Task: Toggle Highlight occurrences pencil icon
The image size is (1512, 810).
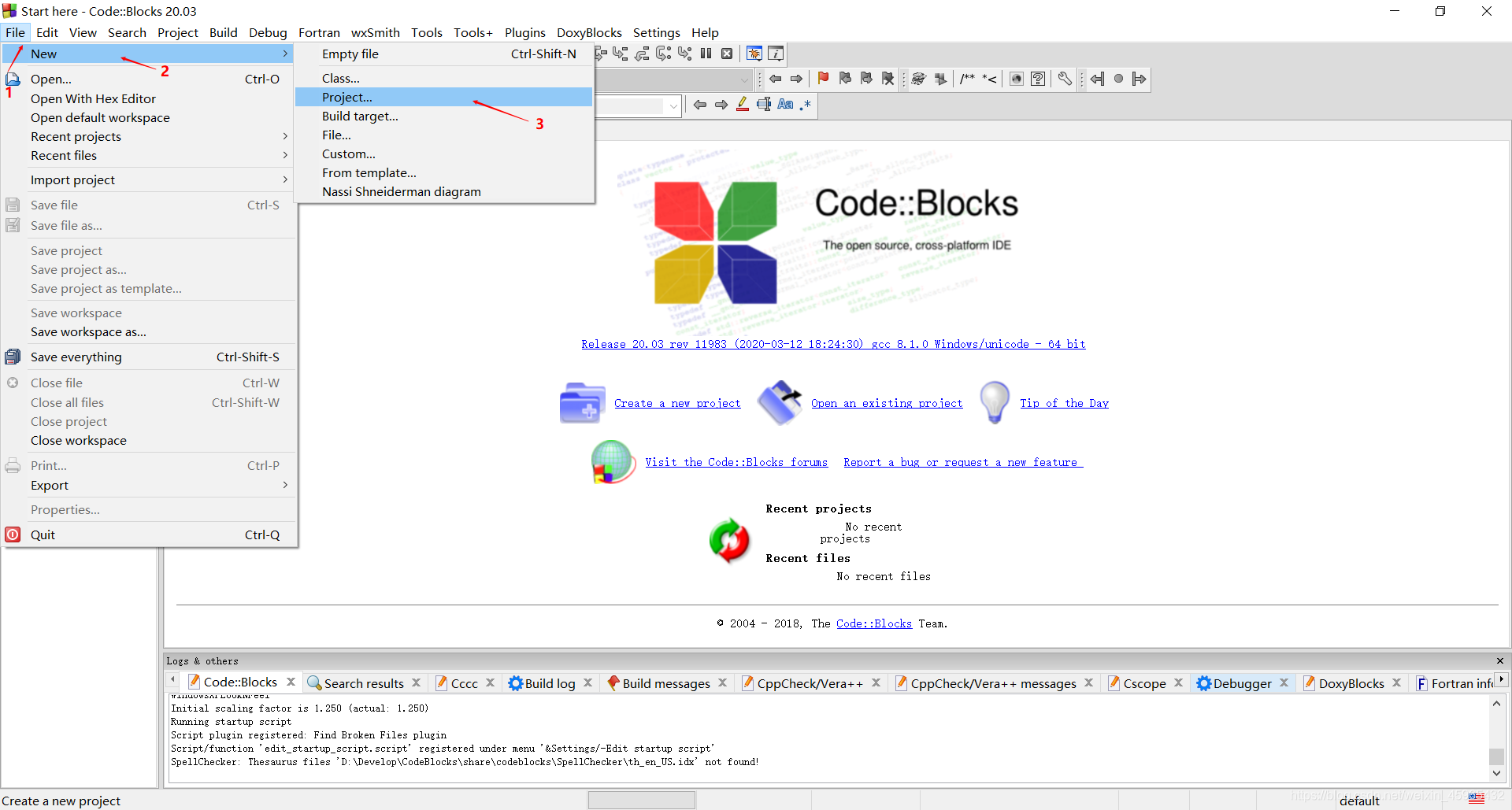Action: tap(743, 104)
